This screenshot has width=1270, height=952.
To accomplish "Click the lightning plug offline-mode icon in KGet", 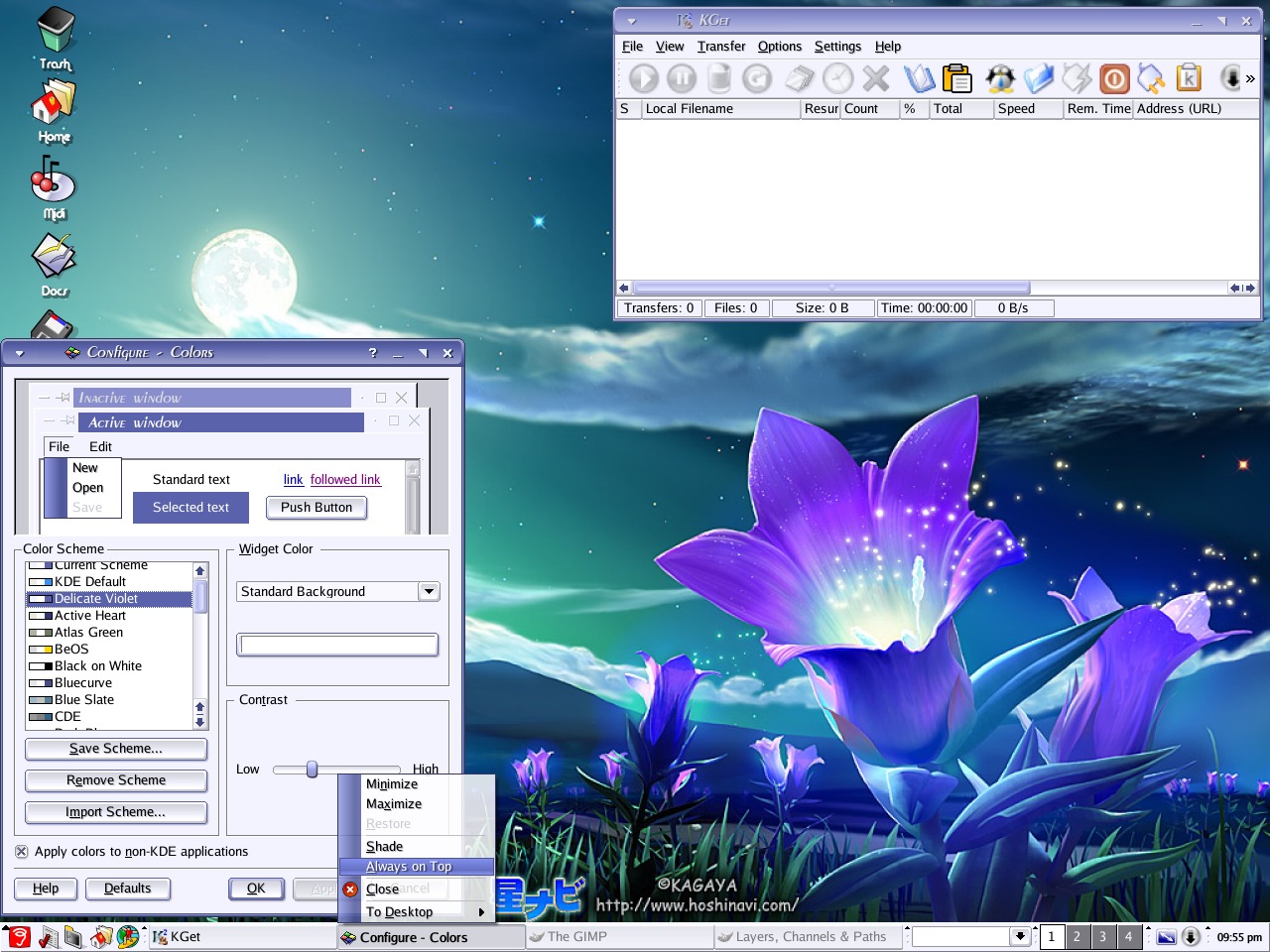I will point(1077,78).
